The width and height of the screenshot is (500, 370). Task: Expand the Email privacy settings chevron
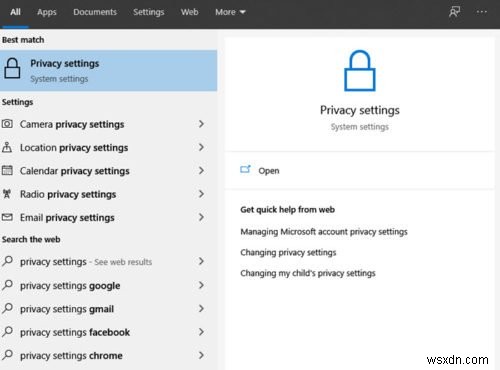[x=201, y=217]
